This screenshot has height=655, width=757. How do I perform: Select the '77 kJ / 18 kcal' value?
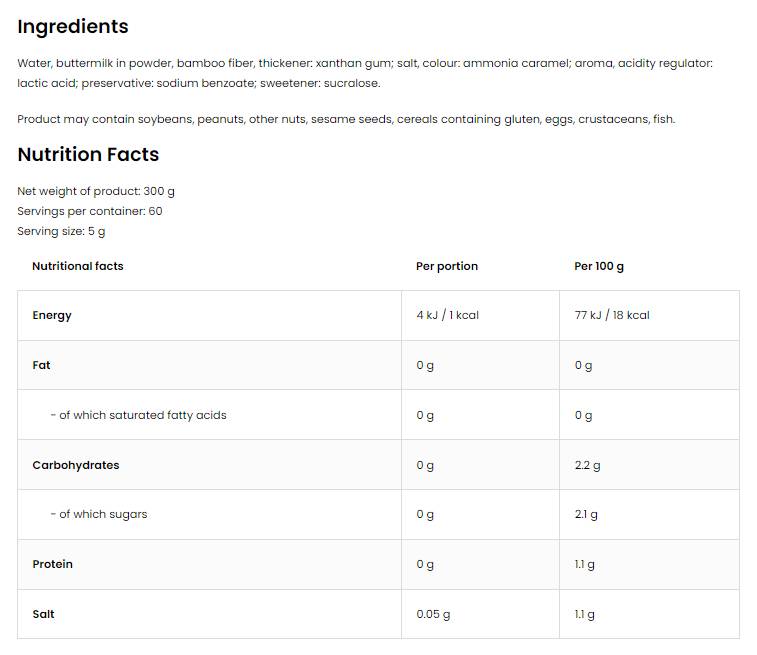(612, 315)
